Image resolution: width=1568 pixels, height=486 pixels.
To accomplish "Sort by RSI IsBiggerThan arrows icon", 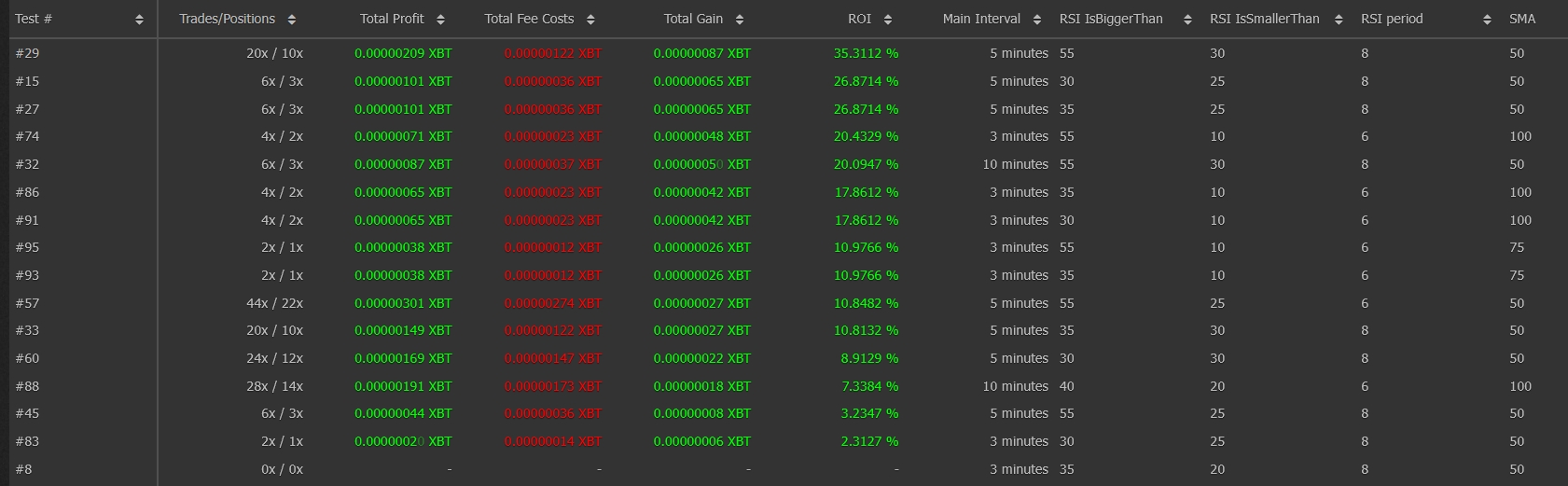I will click(x=1187, y=20).
